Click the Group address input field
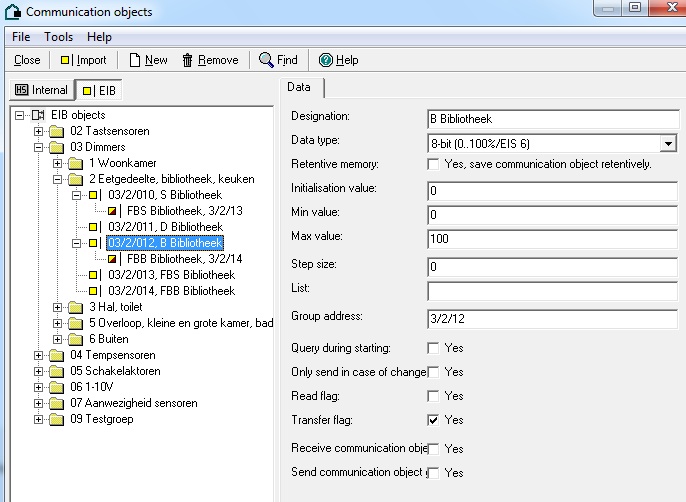 552,318
